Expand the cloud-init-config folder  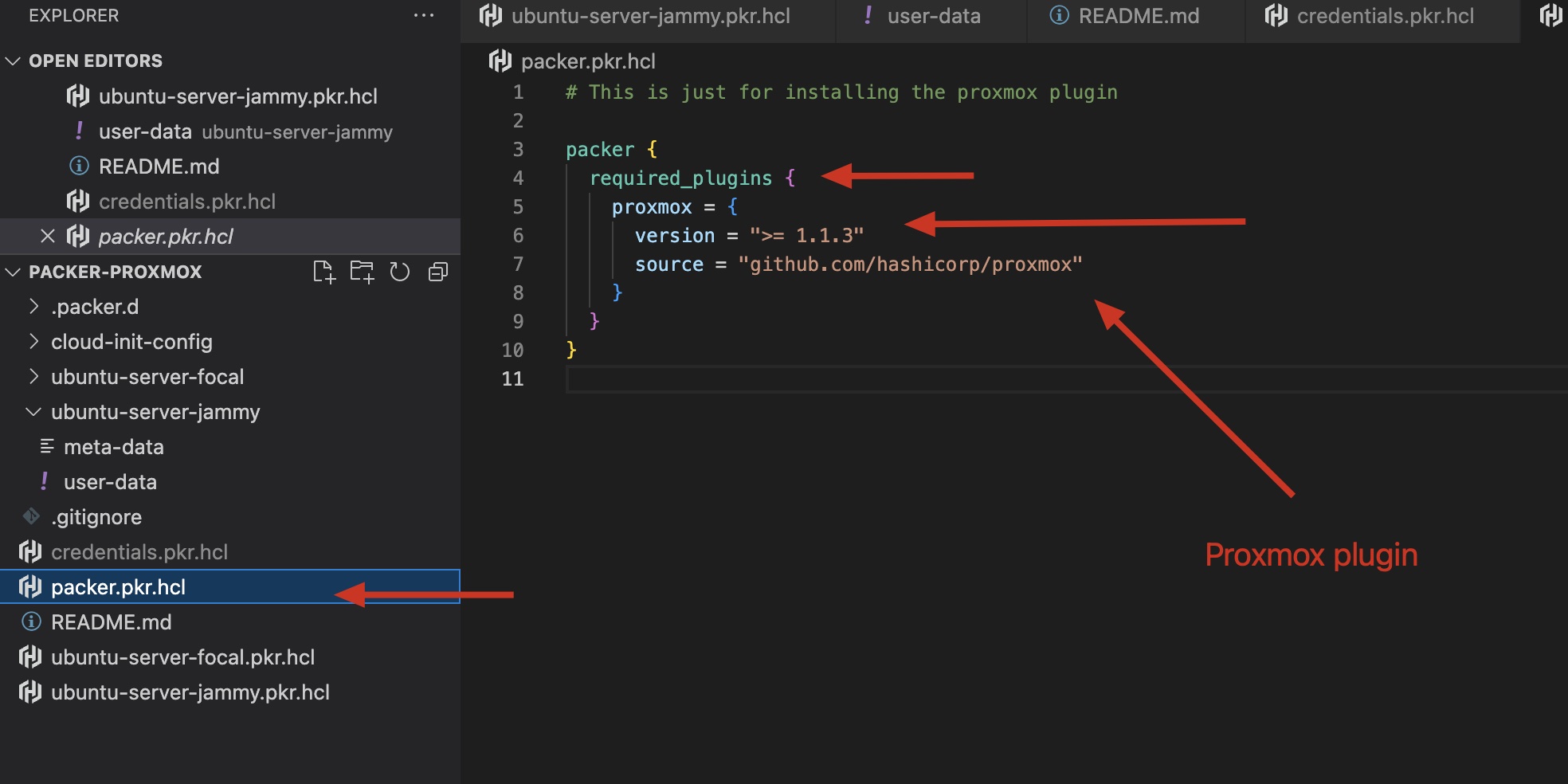[x=33, y=342]
